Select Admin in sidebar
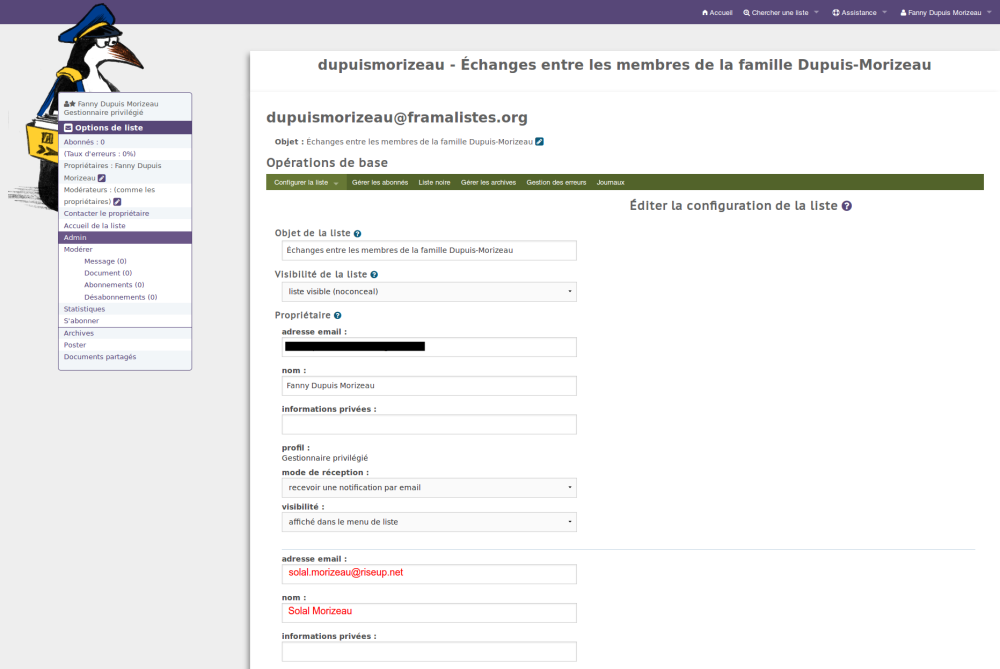This screenshot has height=669, width=1000. coord(125,237)
